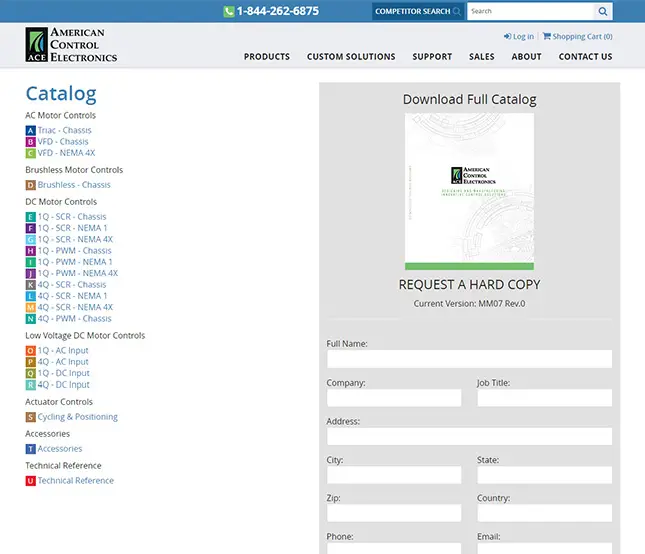This screenshot has height=554, width=645.
Task: Click the Company input field
Action: point(394,398)
